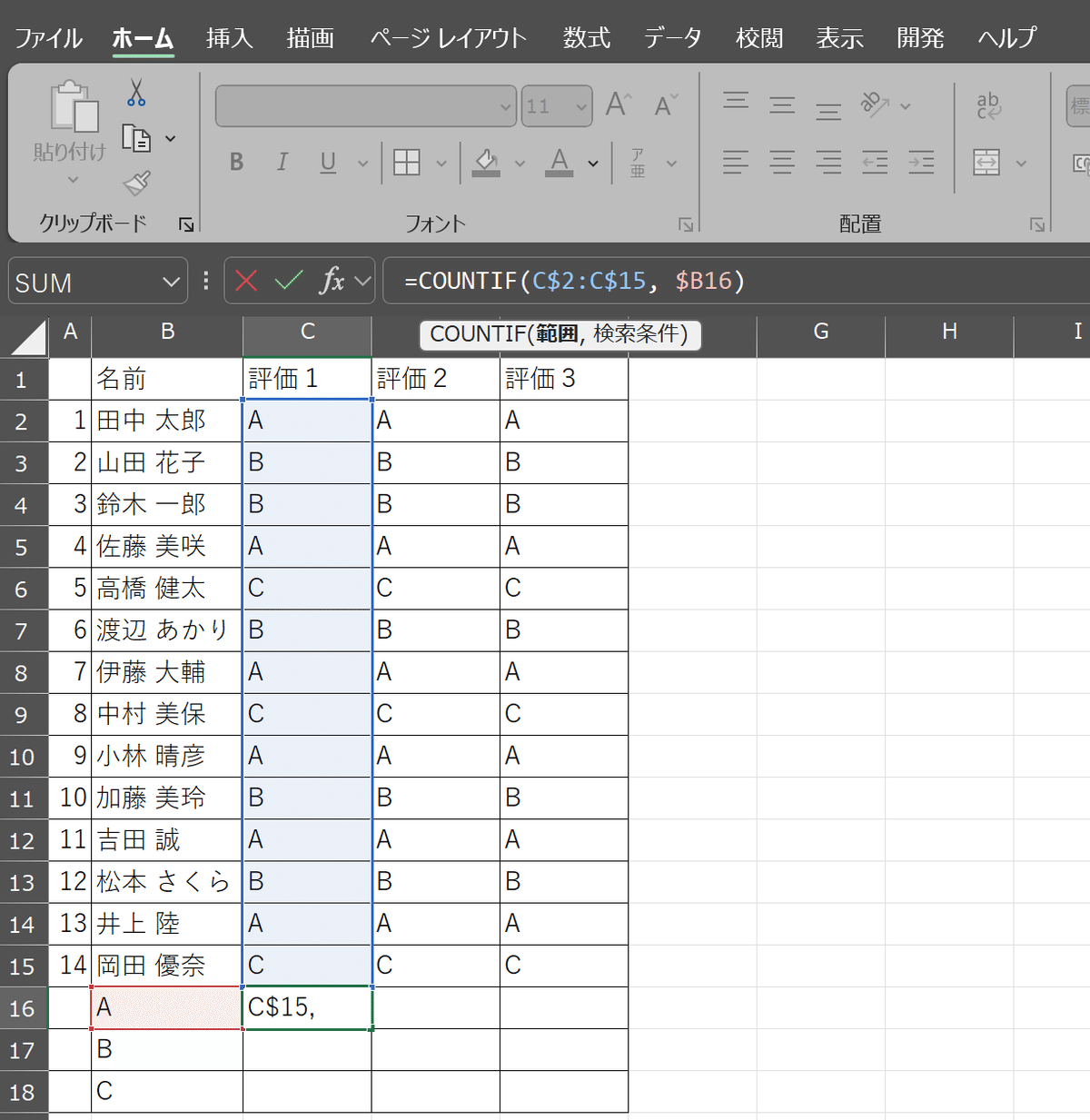Image resolution: width=1090 pixels, height=1120 pixels.
Task: Center text horizontally
Action: (782, 163)
